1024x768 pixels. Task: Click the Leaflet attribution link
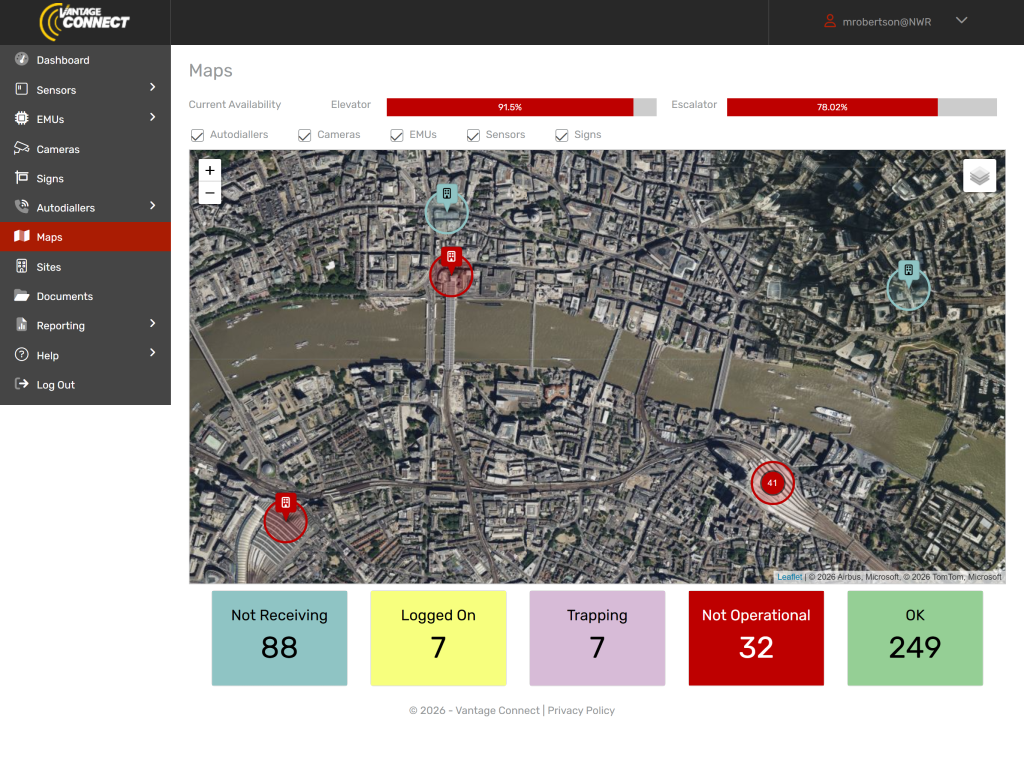(789, 577)
